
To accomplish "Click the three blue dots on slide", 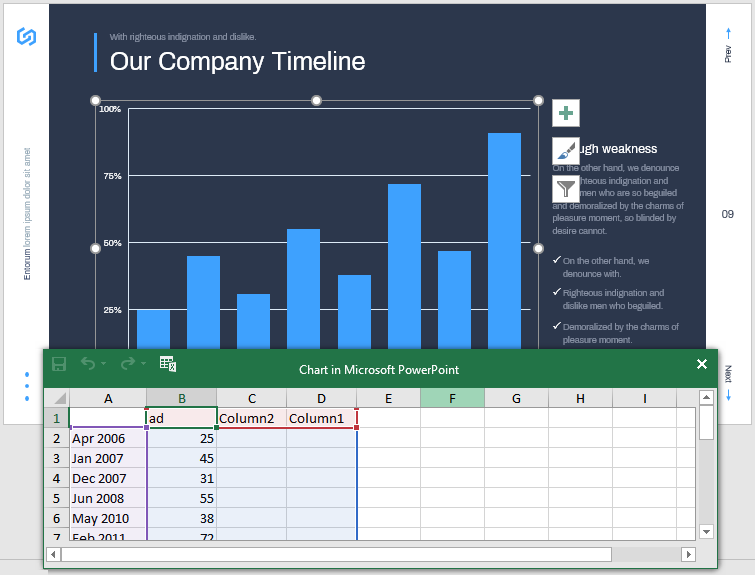I will tap(27, 386).
